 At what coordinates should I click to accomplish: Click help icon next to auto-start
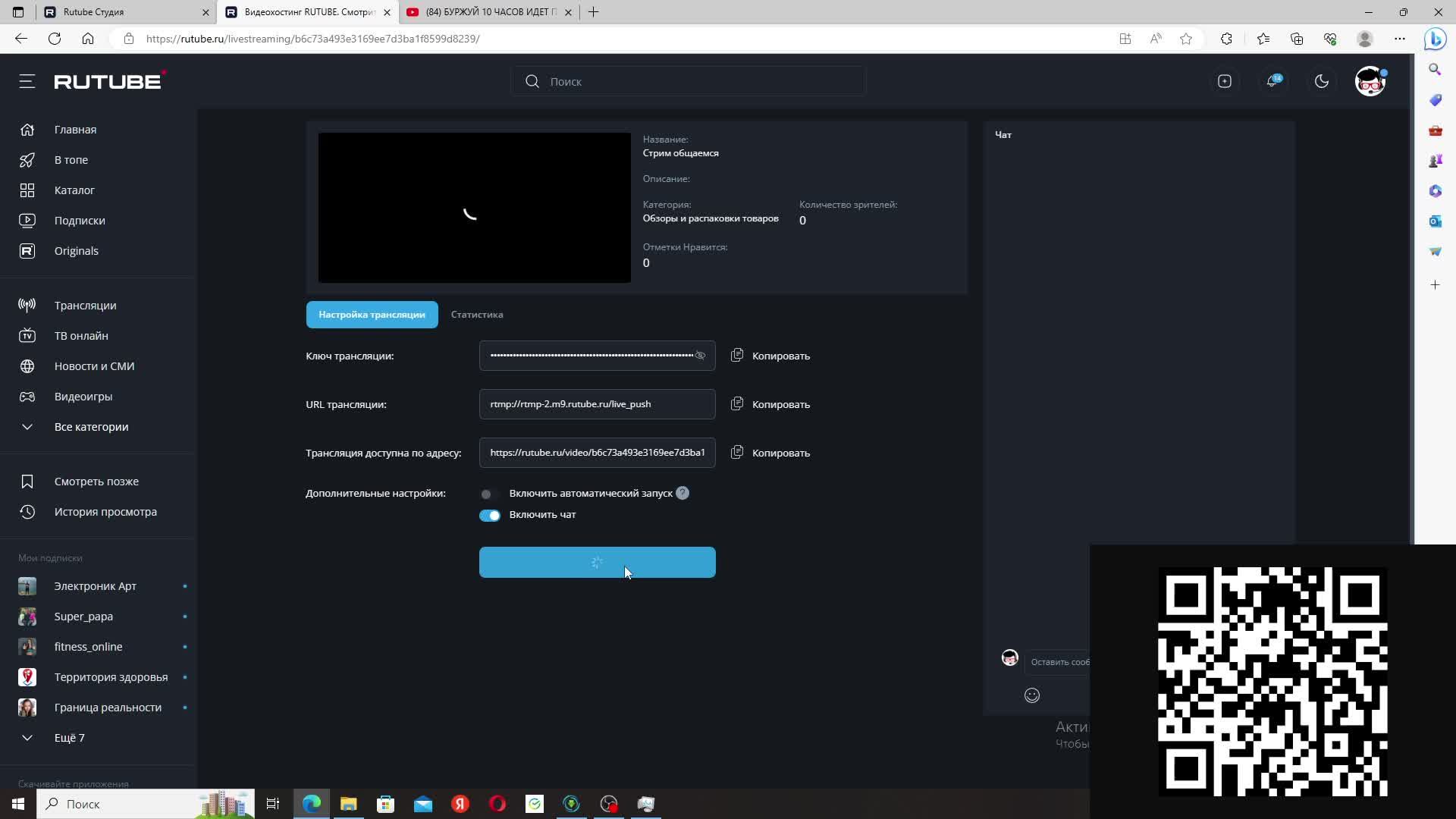(x=682, y=493)
